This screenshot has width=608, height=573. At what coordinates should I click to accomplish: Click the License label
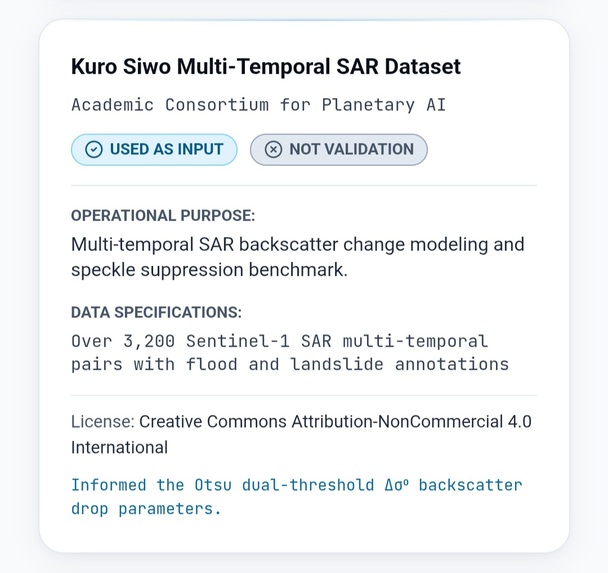103,421
